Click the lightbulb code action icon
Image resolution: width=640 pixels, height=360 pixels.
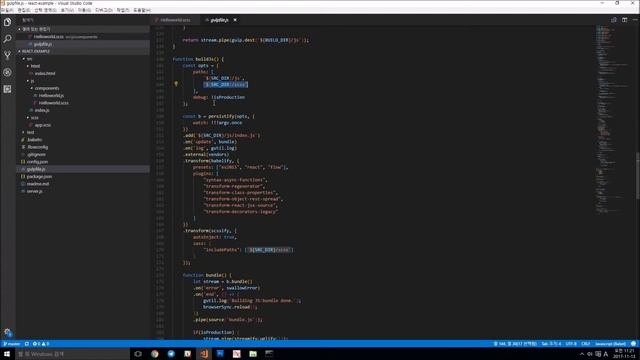coord(176,84)
